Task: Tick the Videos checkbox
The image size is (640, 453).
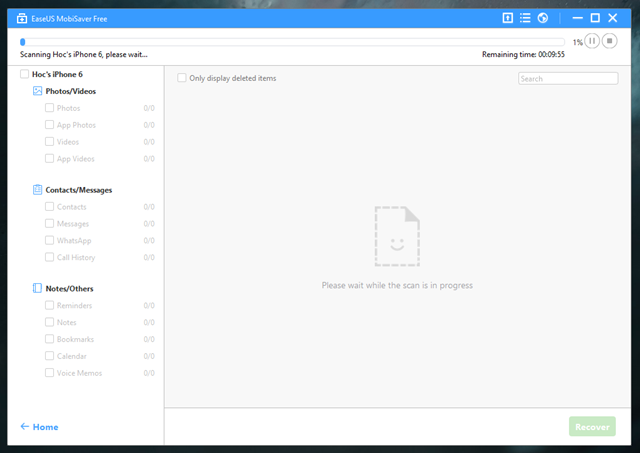Action: click(49, 142)
